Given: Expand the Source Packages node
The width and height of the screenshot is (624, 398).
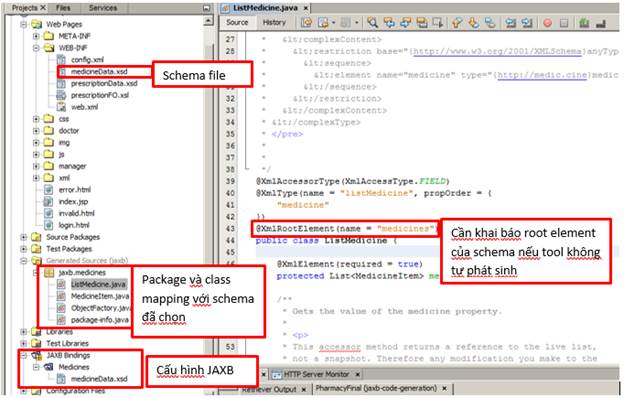Looking at the screenshot, I should point(24,237).
